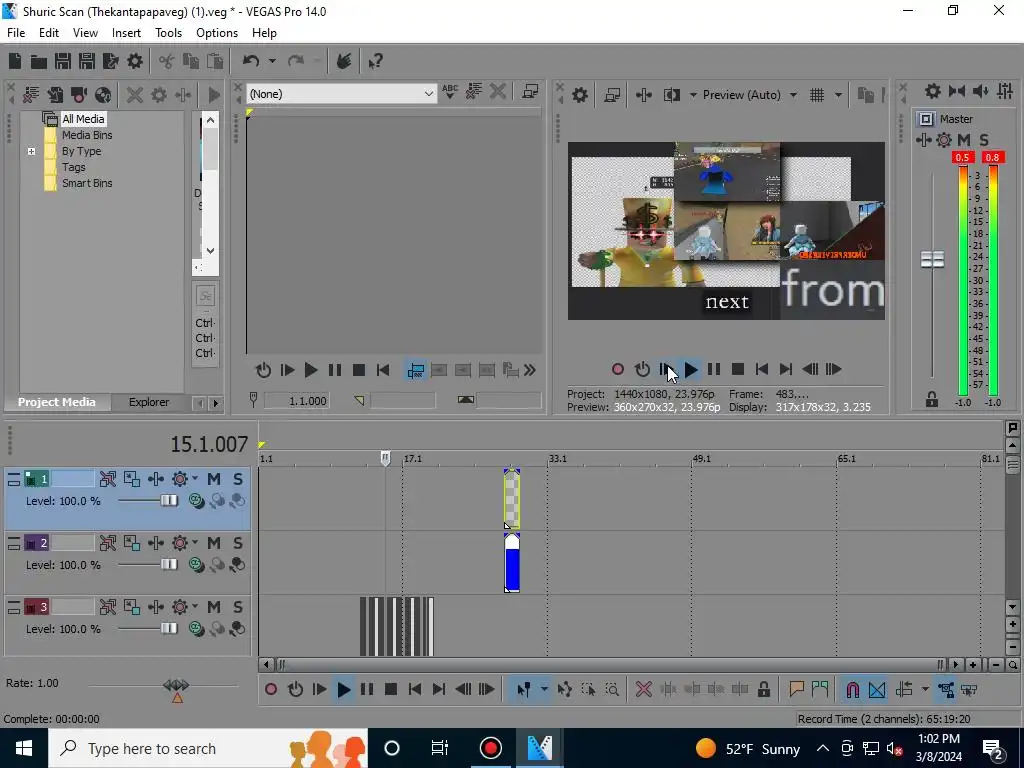The height and width of the screenshot is (768, 1024).
Task: Open the What's This help icon
Action: tap(375, 61)
